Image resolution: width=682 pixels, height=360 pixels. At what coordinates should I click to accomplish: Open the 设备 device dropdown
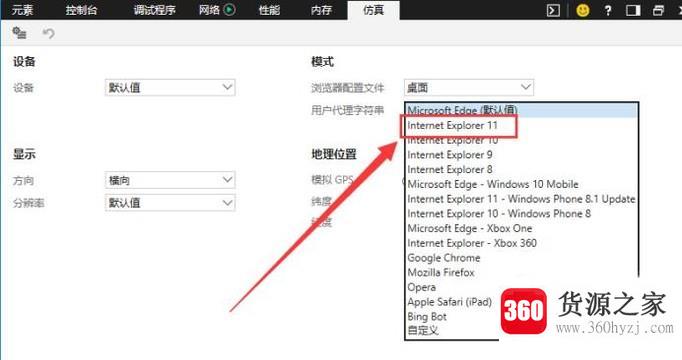[x=170, y=87]
